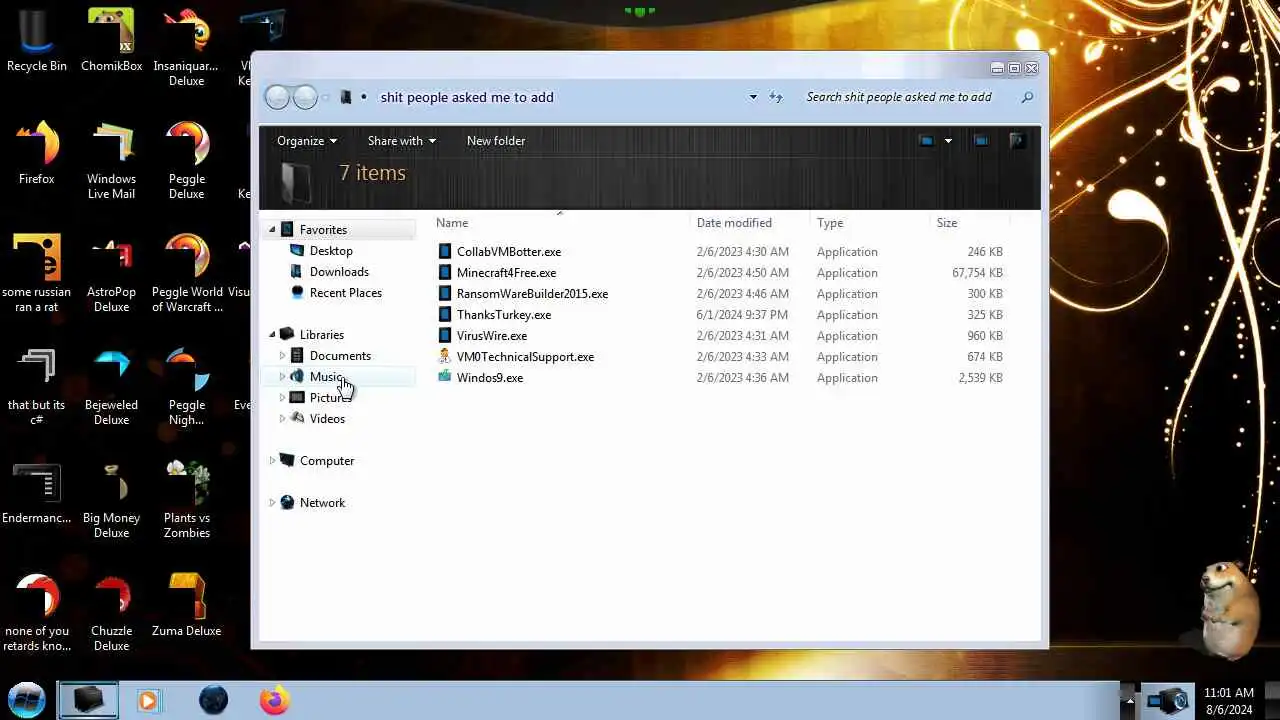The image size is (1280, 720).
Task: Click the New folder button
Action: pyautogui.click(x=496, y=141)
